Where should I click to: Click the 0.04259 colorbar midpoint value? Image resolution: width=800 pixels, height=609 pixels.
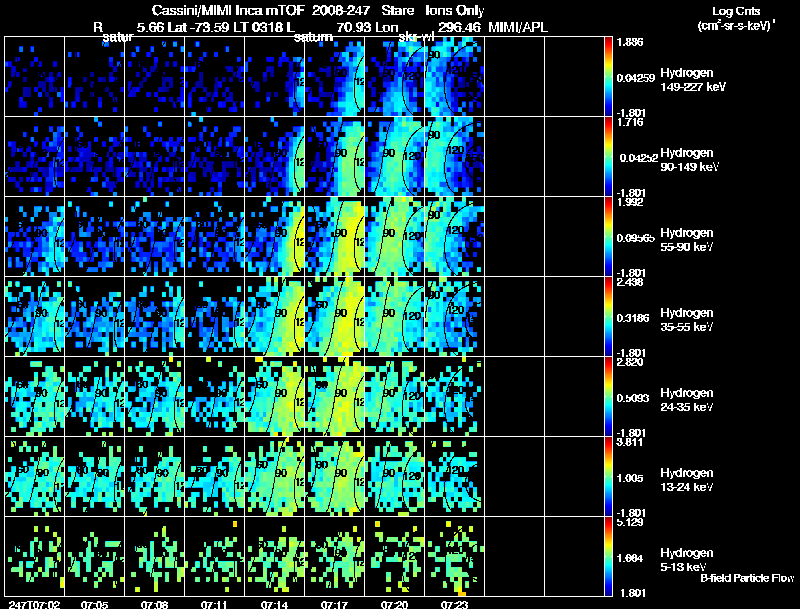tap(635, 78)
